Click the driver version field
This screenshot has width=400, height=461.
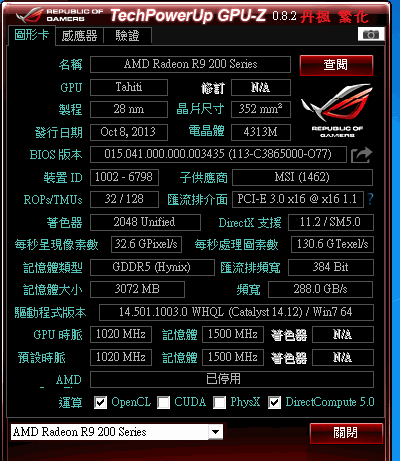[236, 312]
